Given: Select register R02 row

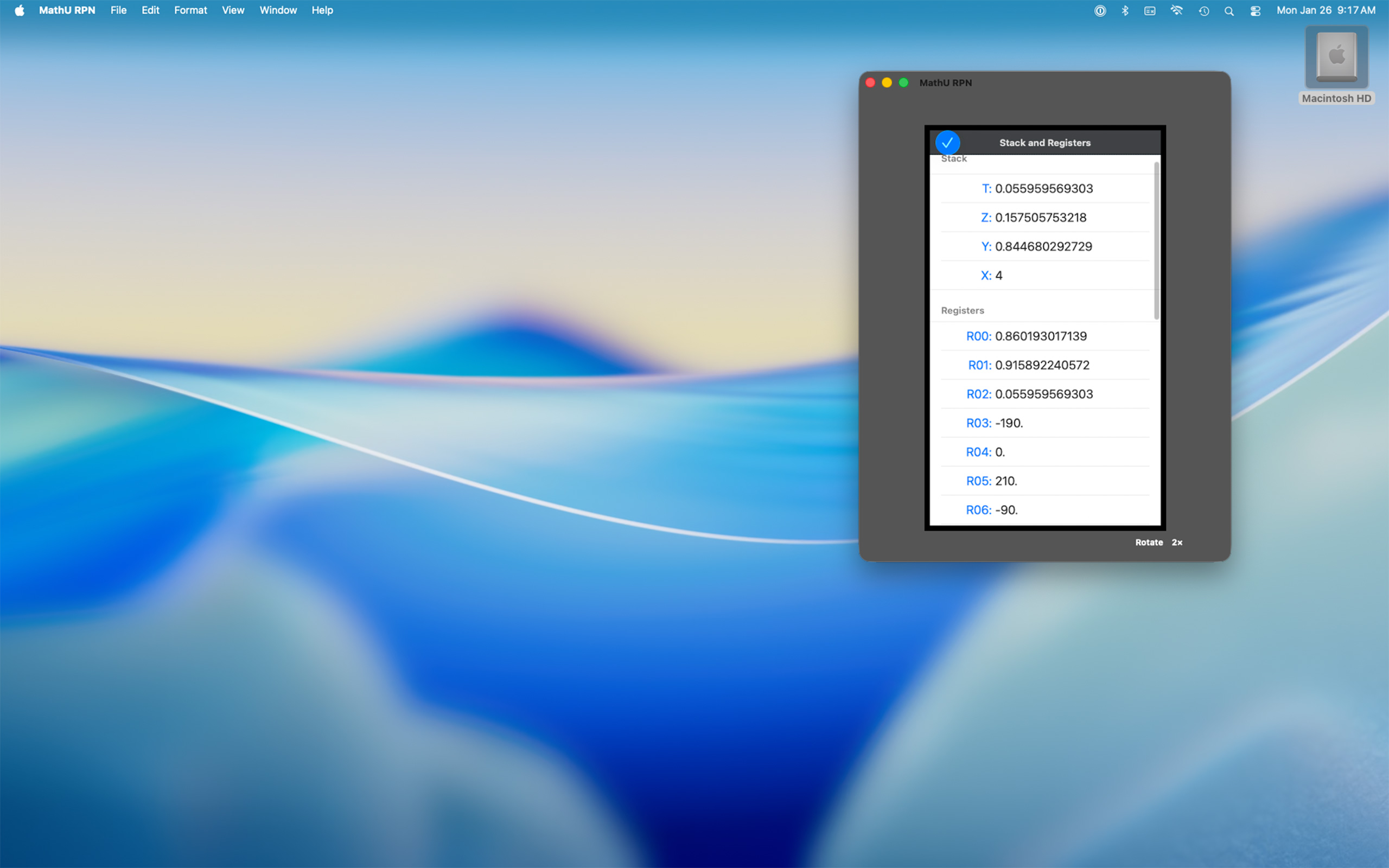Looking at the screenshot, I should [1044, 394].
